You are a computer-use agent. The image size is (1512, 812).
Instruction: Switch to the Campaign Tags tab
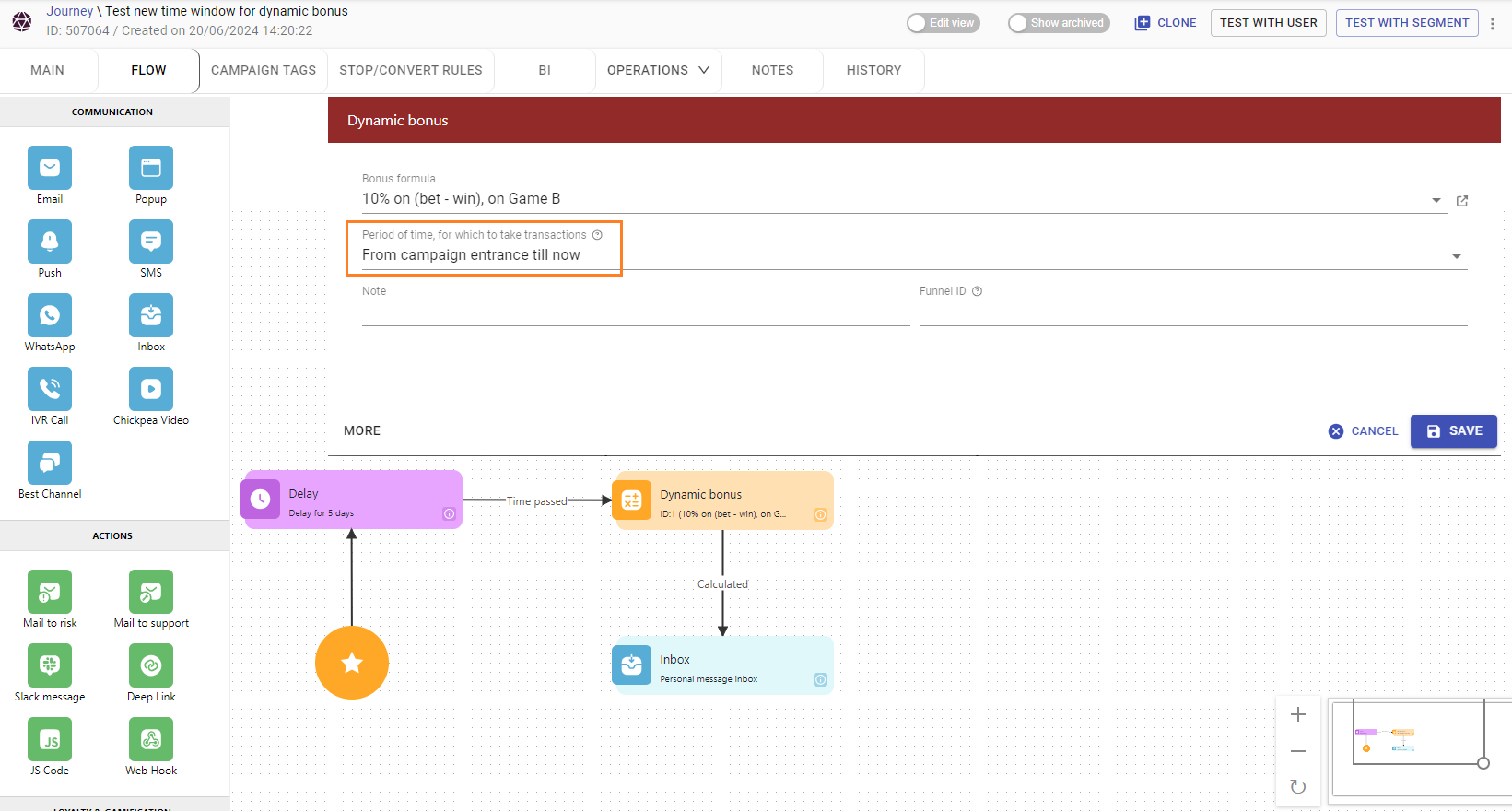tap(264, 70)
